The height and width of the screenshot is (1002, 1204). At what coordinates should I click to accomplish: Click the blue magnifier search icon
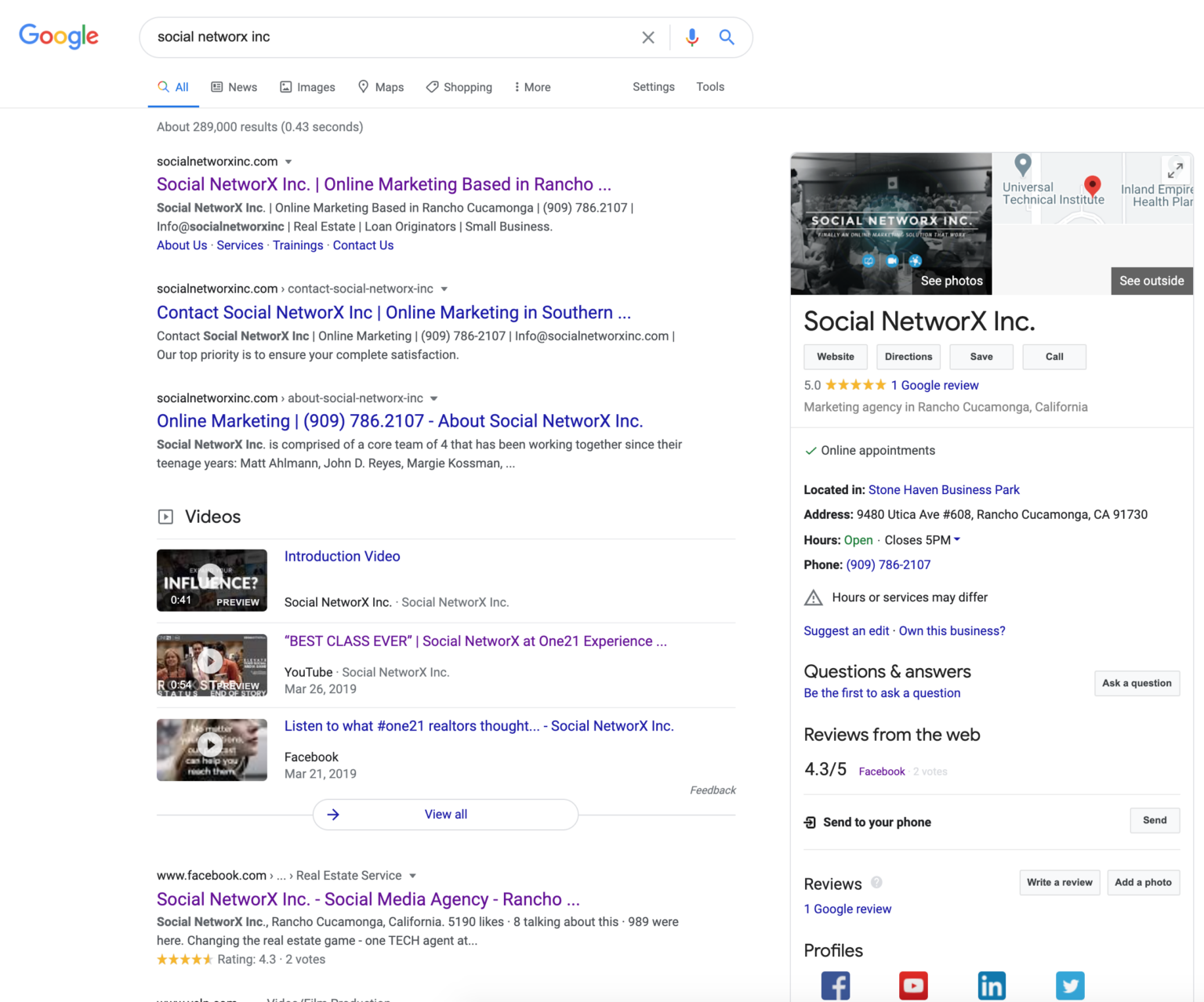tap(727, 37)
